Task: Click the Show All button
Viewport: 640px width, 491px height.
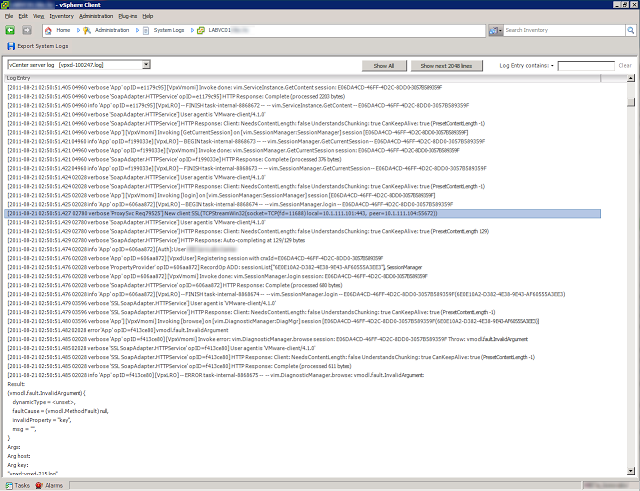Action: (x=383, y=65)
